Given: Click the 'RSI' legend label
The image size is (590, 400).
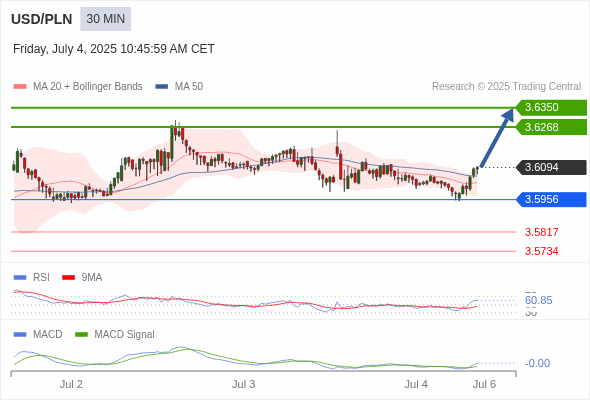Looking at the screenshot, I should (x=41, y=278).
